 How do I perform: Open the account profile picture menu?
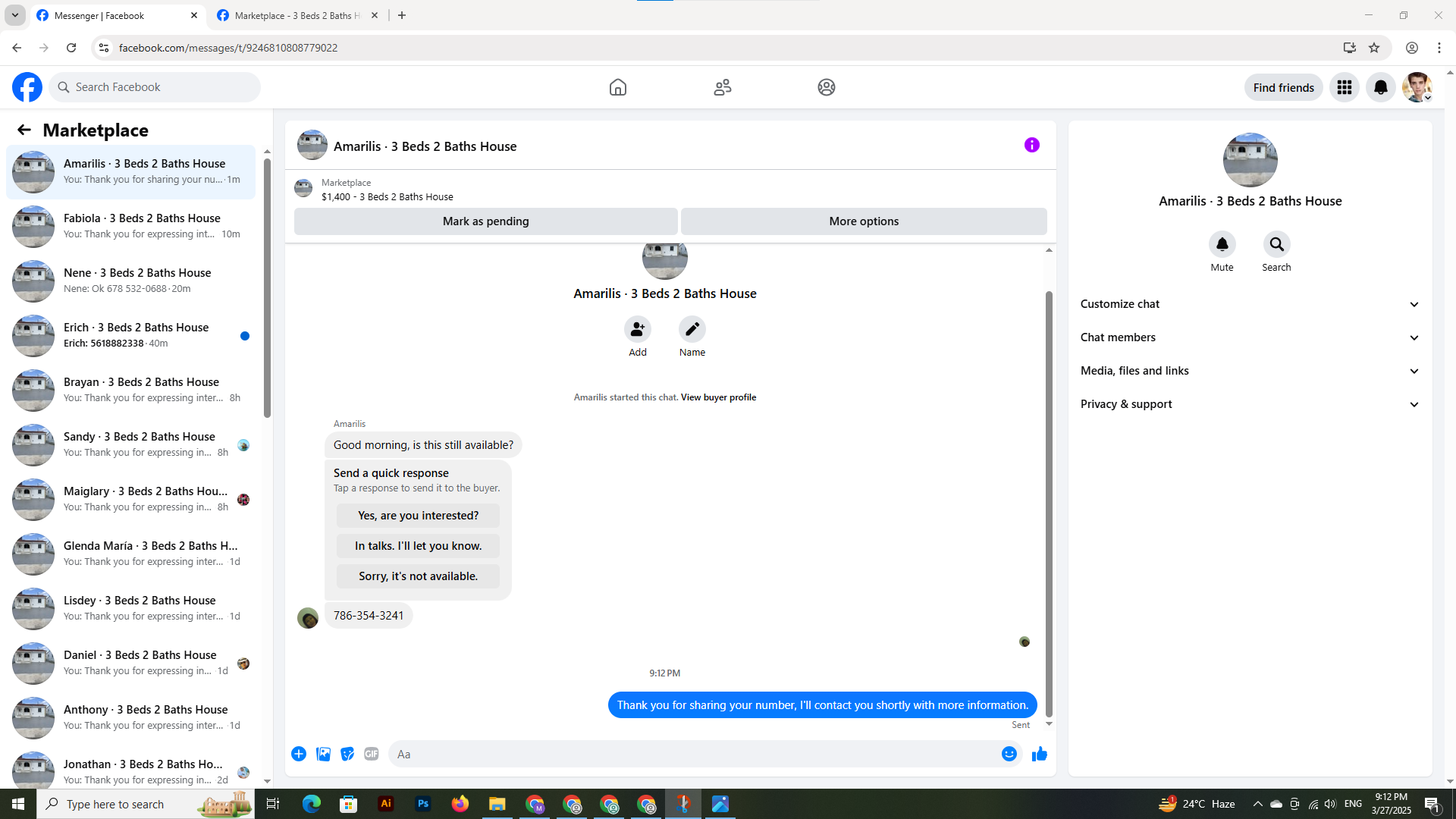pyautogui.click(x=1417, y=87)
